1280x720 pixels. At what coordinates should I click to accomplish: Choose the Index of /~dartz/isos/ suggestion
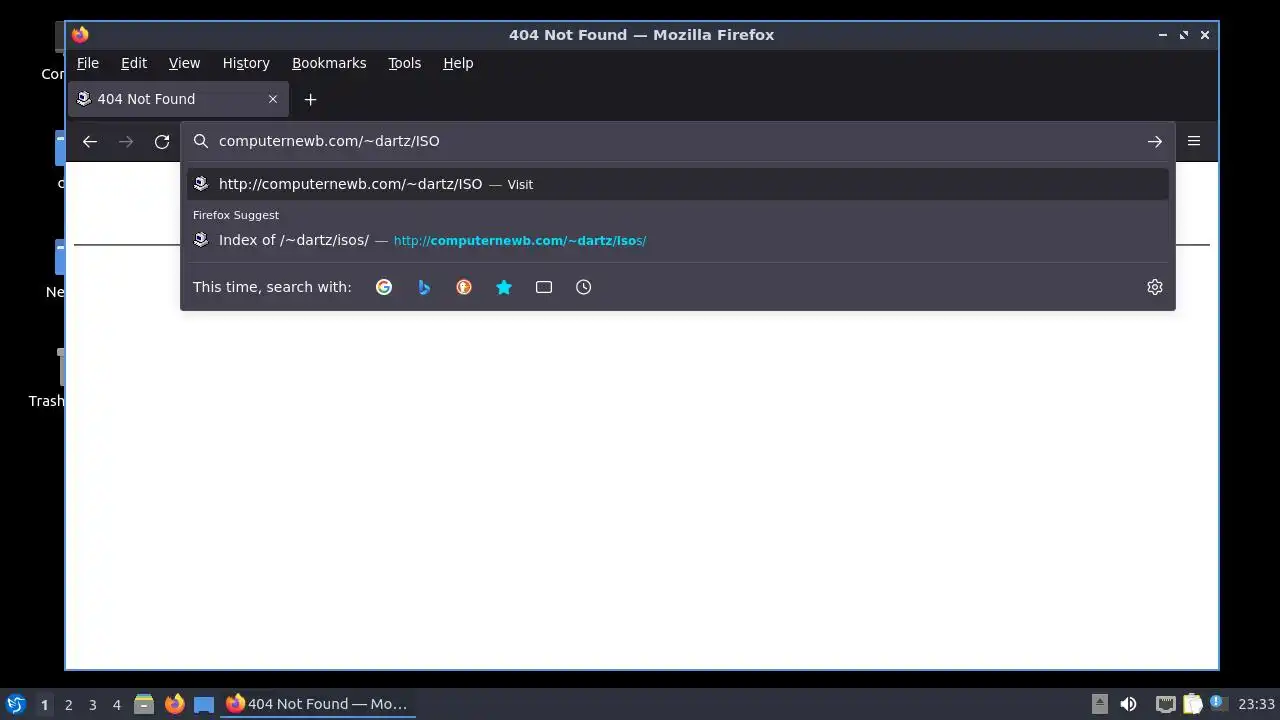[x=677, y=240]
